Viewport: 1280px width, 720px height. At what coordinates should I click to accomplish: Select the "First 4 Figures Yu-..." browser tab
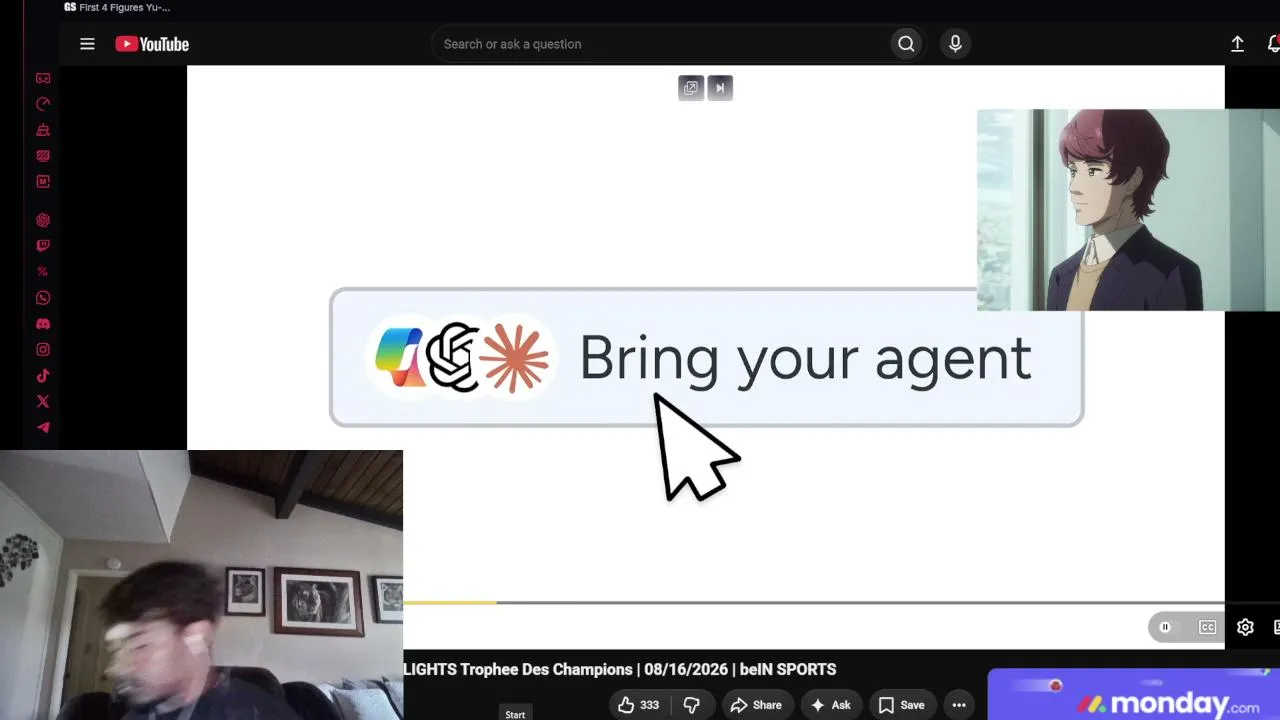pos(117,8)
